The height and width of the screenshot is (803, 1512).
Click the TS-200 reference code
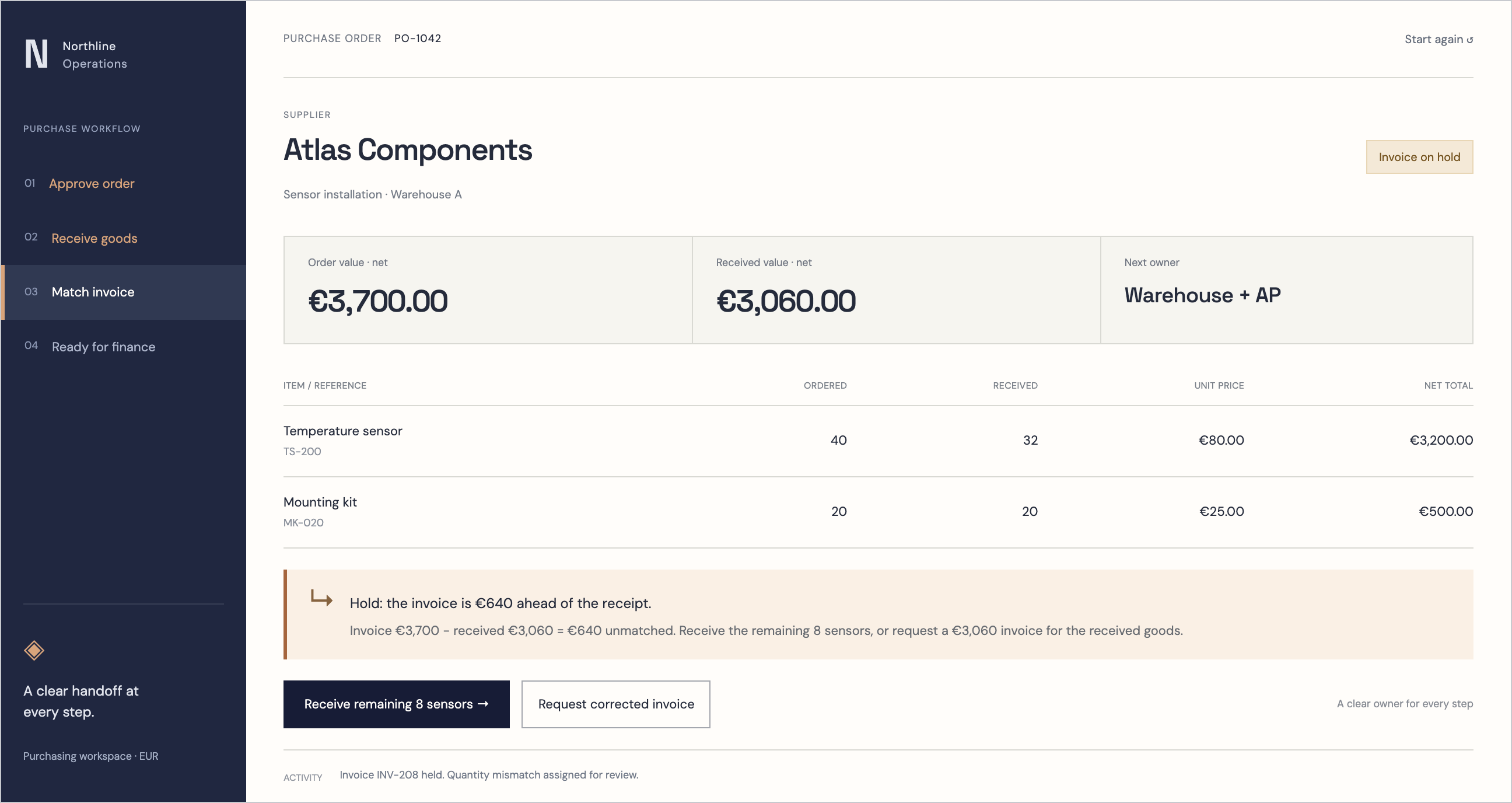click(x=302, y=451)
